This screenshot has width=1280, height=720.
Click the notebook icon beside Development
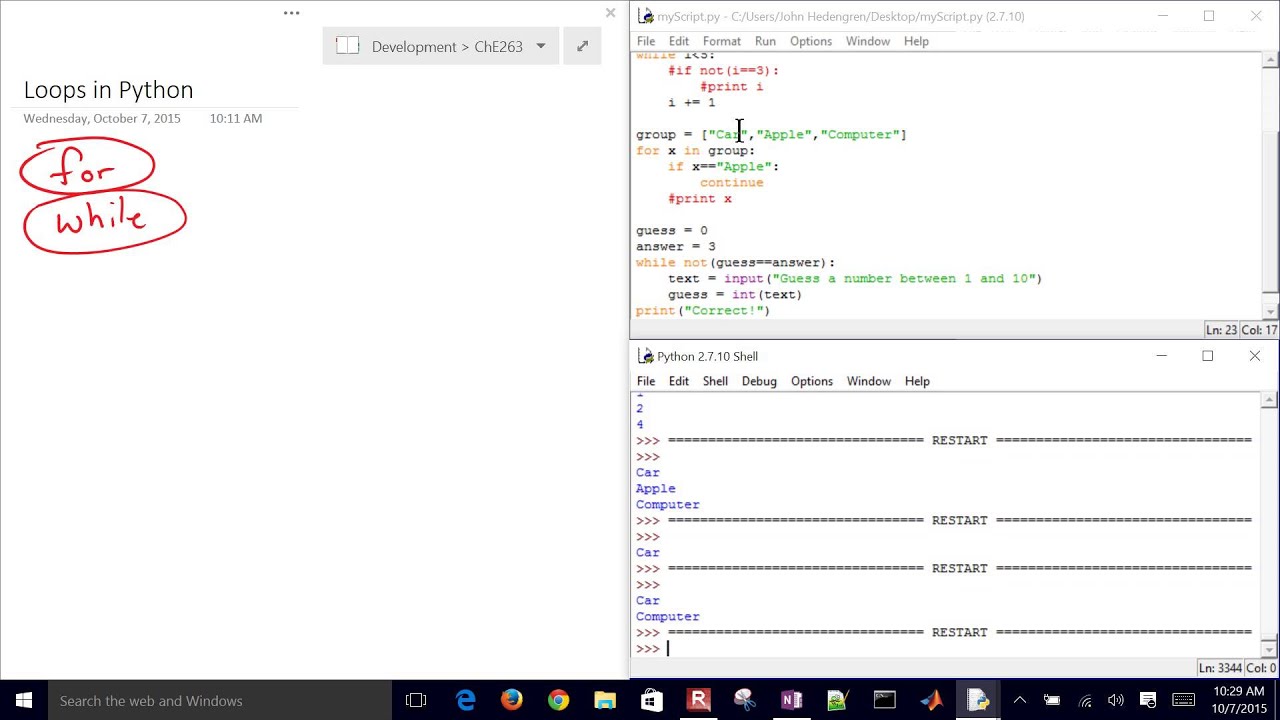(347, 46)
